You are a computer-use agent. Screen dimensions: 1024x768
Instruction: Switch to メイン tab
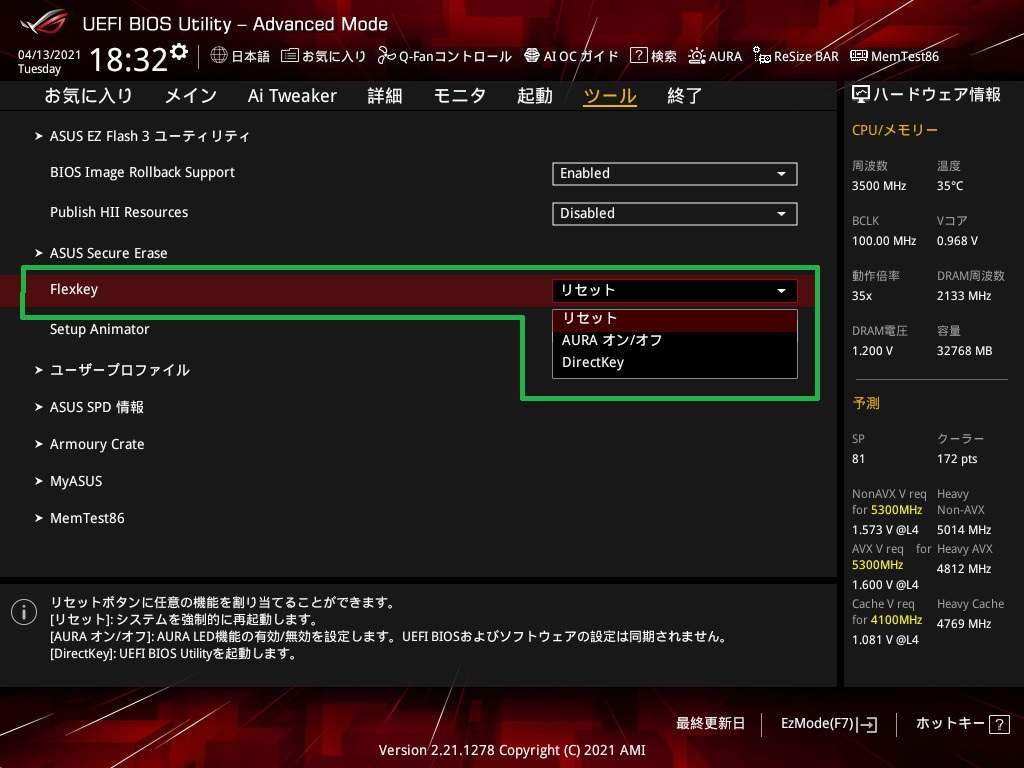[x=191, y=96]
